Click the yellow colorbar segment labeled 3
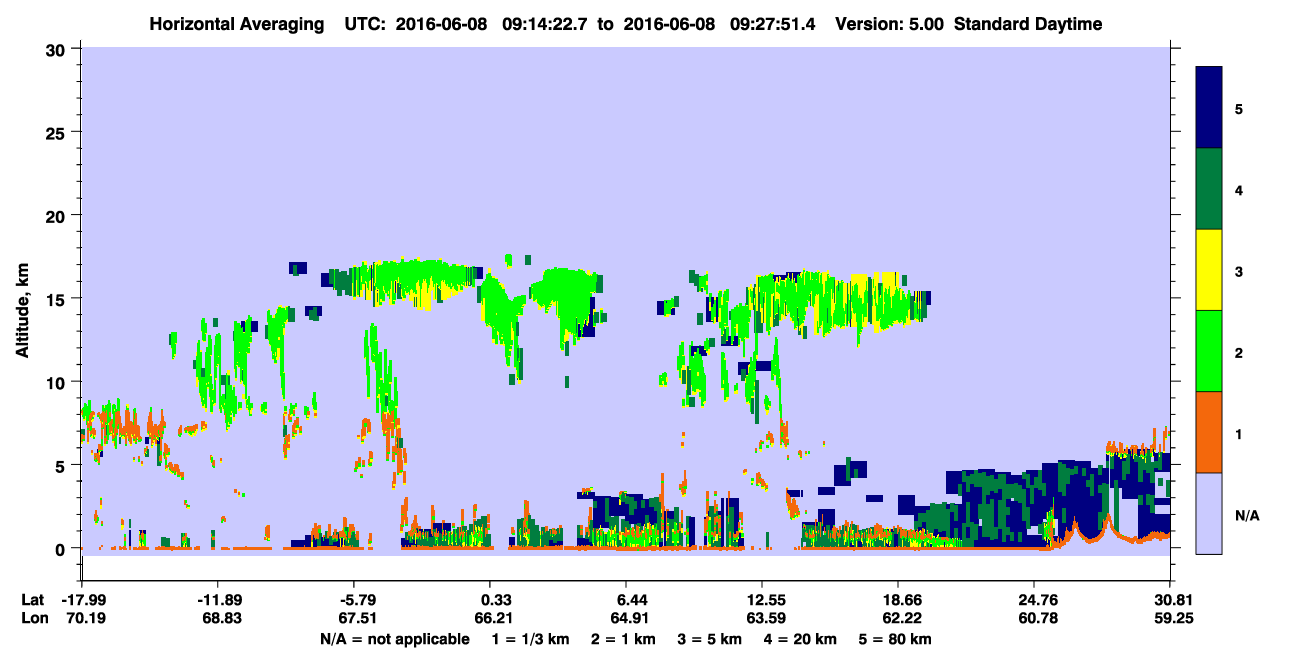This screenshot has height=667, width=1300. coord(1209,270)
